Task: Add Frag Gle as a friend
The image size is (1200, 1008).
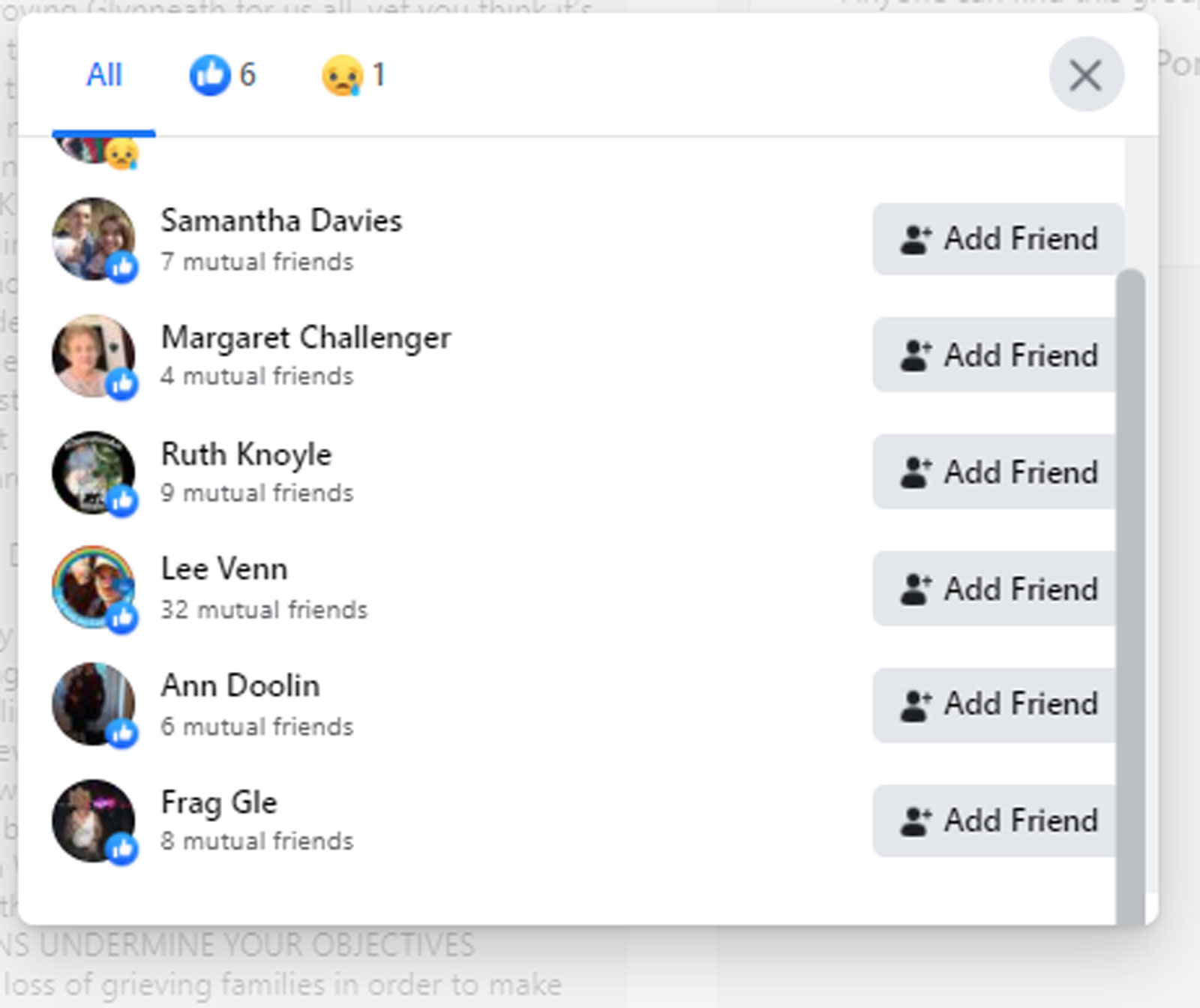Action: [x=994, y=820]
